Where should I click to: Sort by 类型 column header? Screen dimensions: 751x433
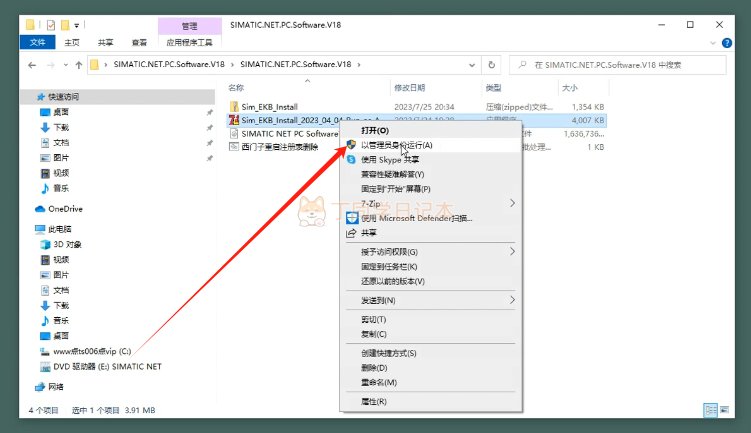pos(493,88)
